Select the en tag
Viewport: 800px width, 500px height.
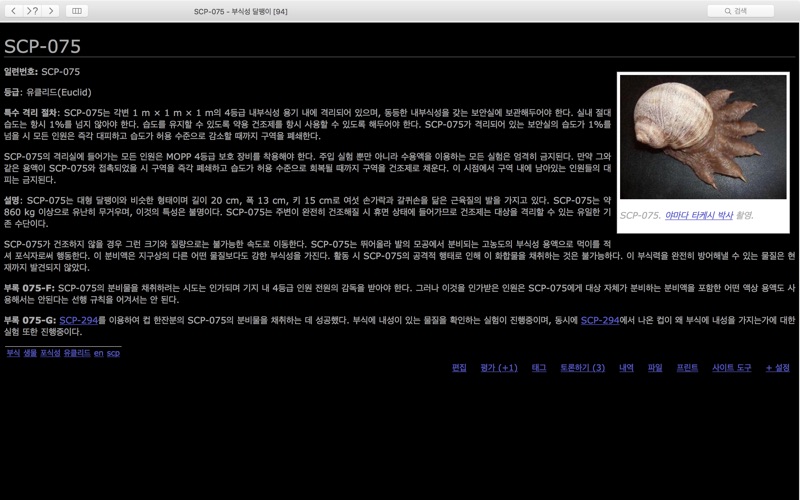coord(98,353)
